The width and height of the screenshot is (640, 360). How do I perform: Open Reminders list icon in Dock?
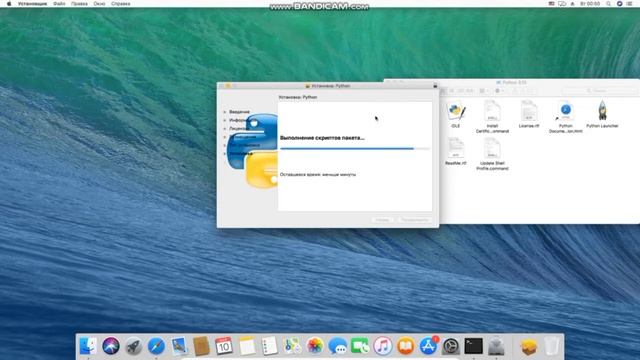click(x=269, y=346)
